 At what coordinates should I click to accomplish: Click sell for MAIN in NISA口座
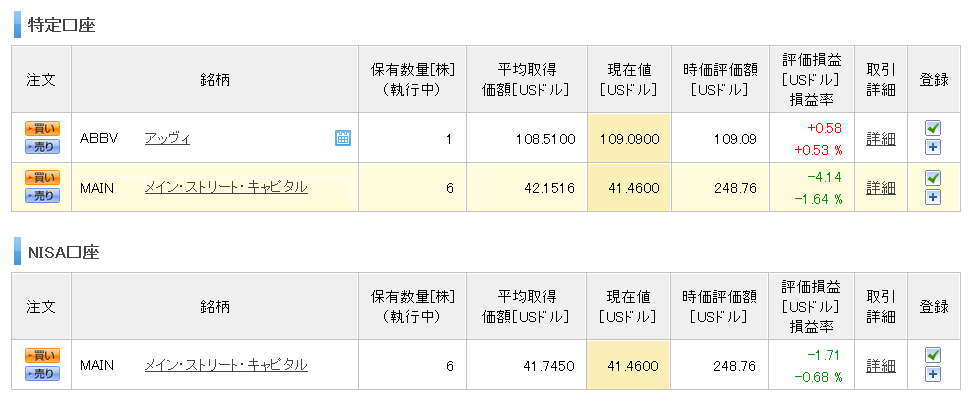(x=42, y=374)
